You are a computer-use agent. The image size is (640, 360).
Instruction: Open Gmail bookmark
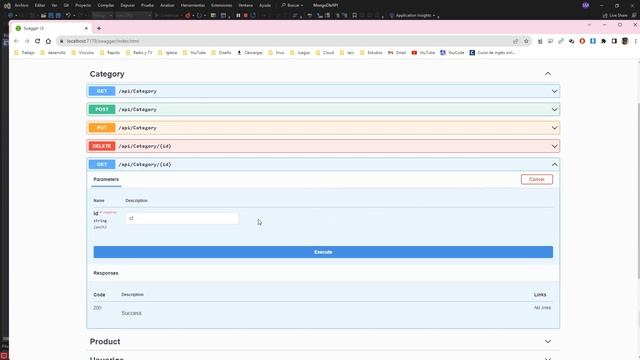pyautogui.click(x=397, y=53)
